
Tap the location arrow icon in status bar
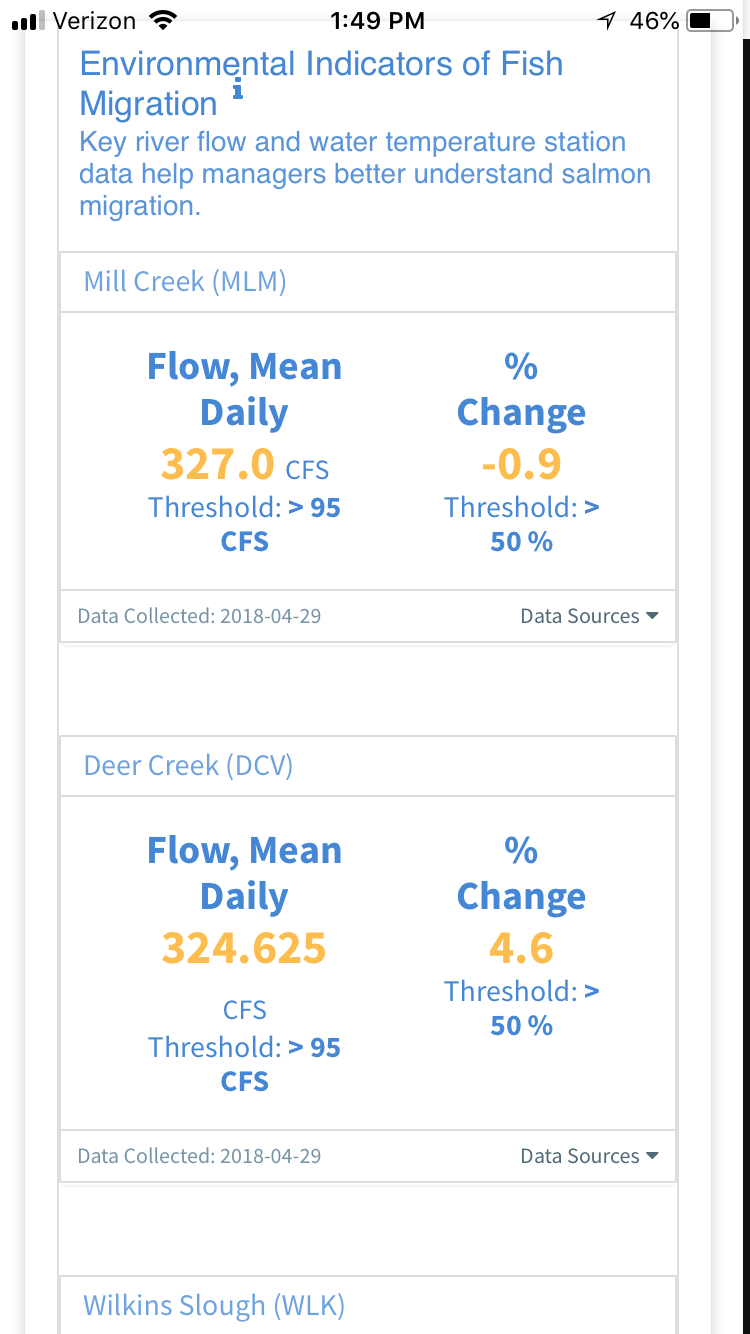tap(607, 20)
